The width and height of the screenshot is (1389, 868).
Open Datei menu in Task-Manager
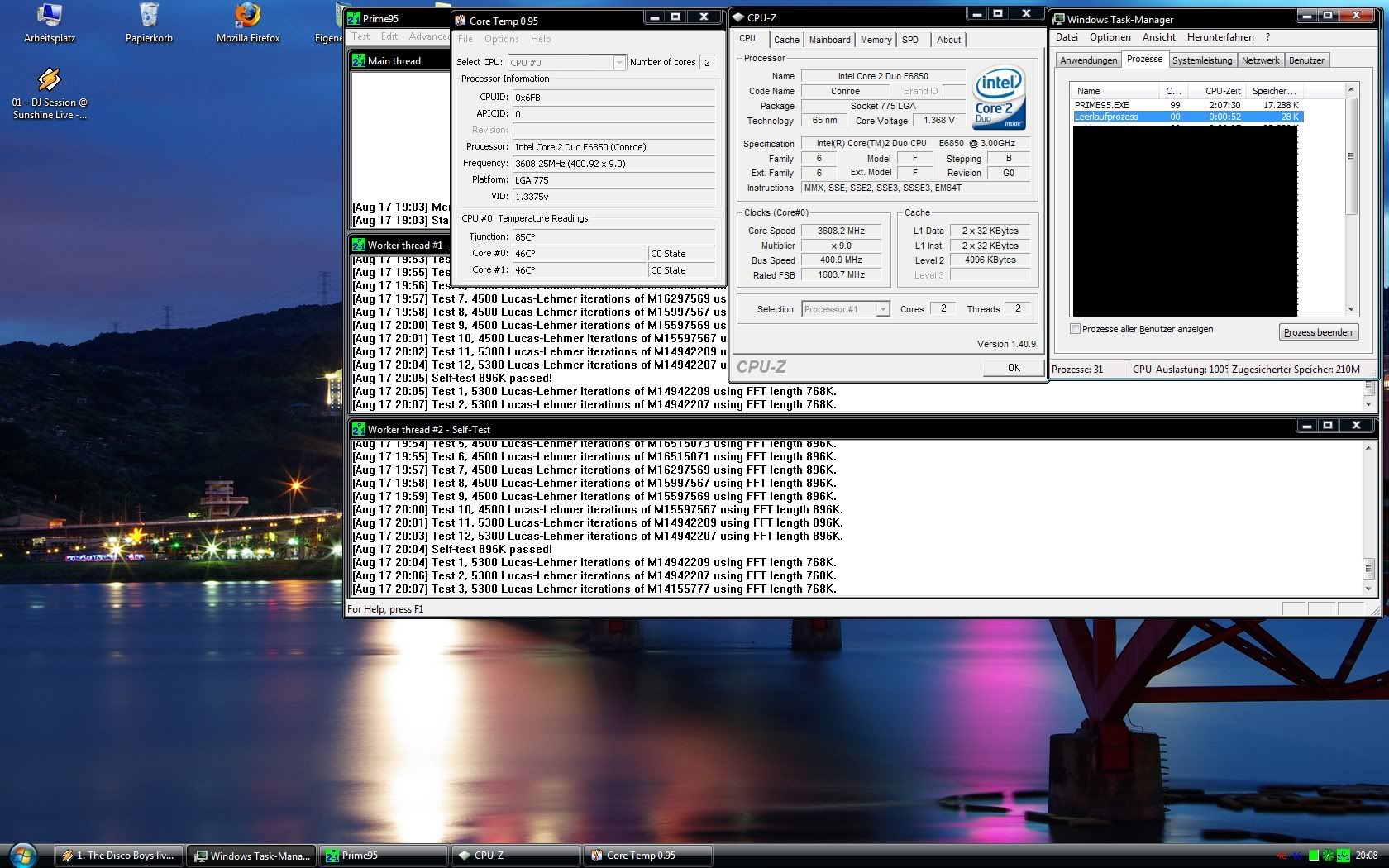tap(1067, 37)
